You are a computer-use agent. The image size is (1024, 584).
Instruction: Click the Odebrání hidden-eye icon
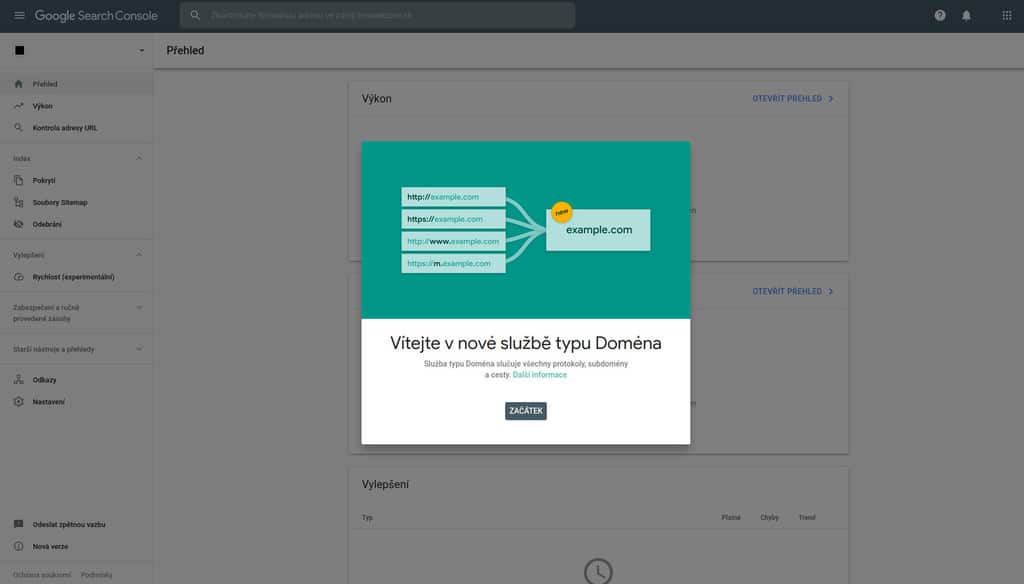click(x=18, y=224)
